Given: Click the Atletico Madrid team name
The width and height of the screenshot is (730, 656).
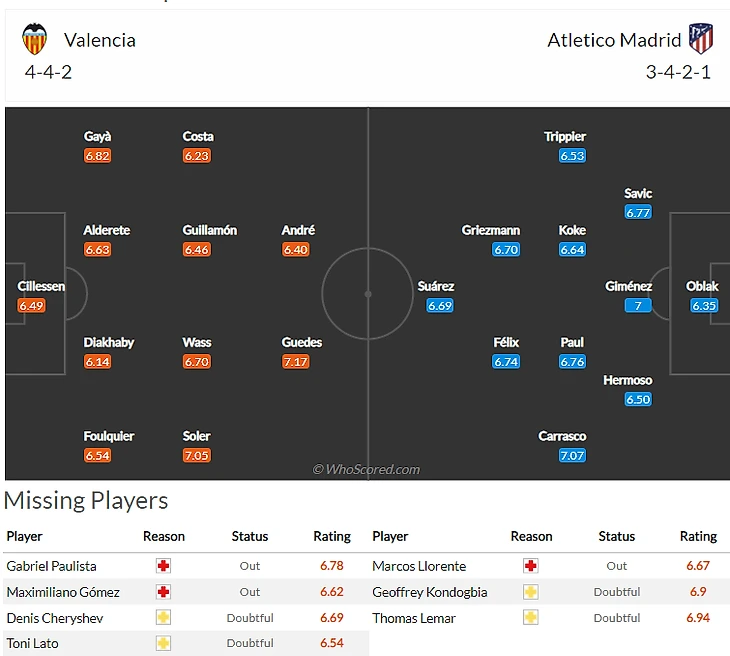Looking at the screenshot, I should coord(614,40).
